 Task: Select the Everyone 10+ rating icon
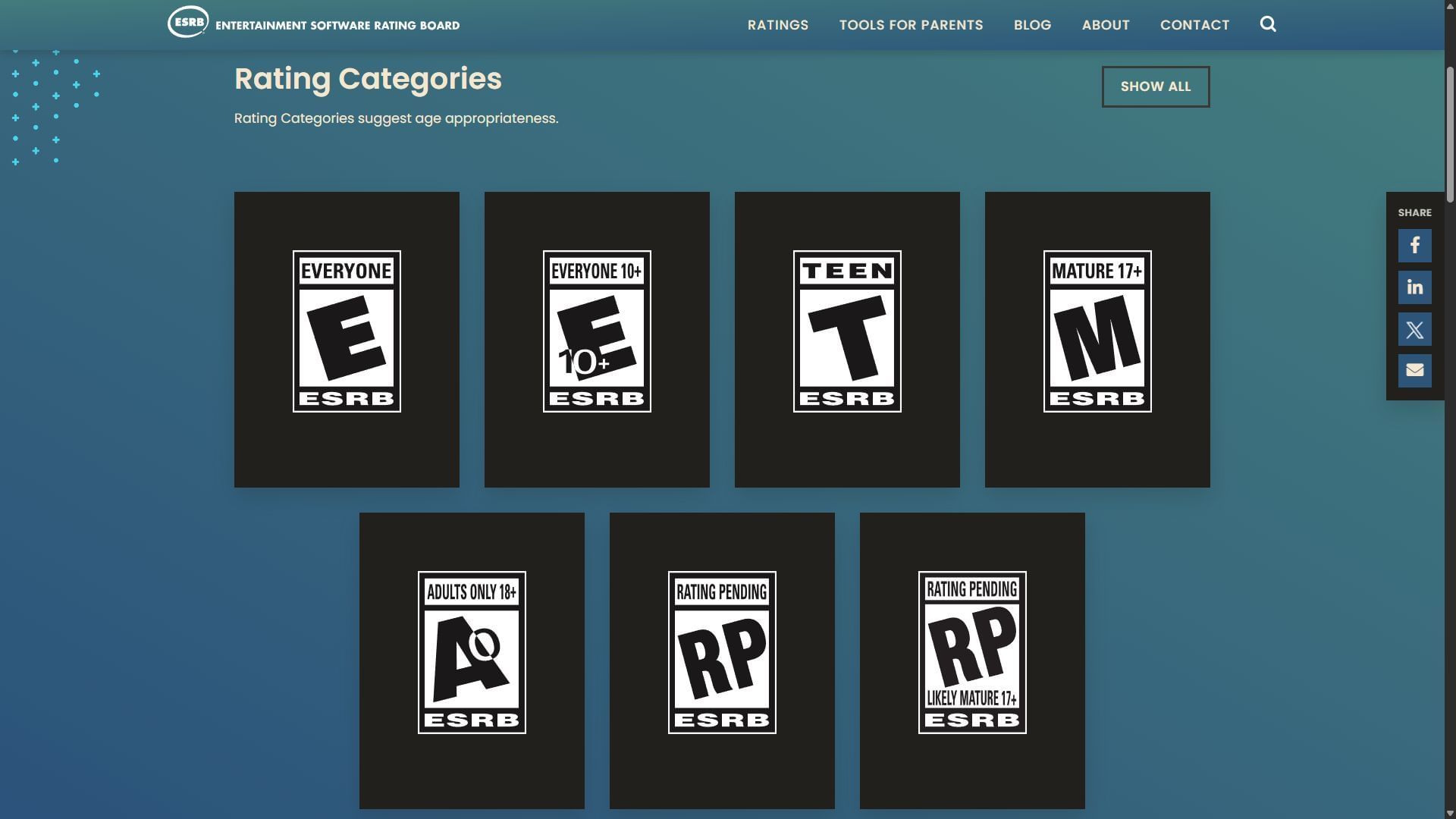pos(597,331)
